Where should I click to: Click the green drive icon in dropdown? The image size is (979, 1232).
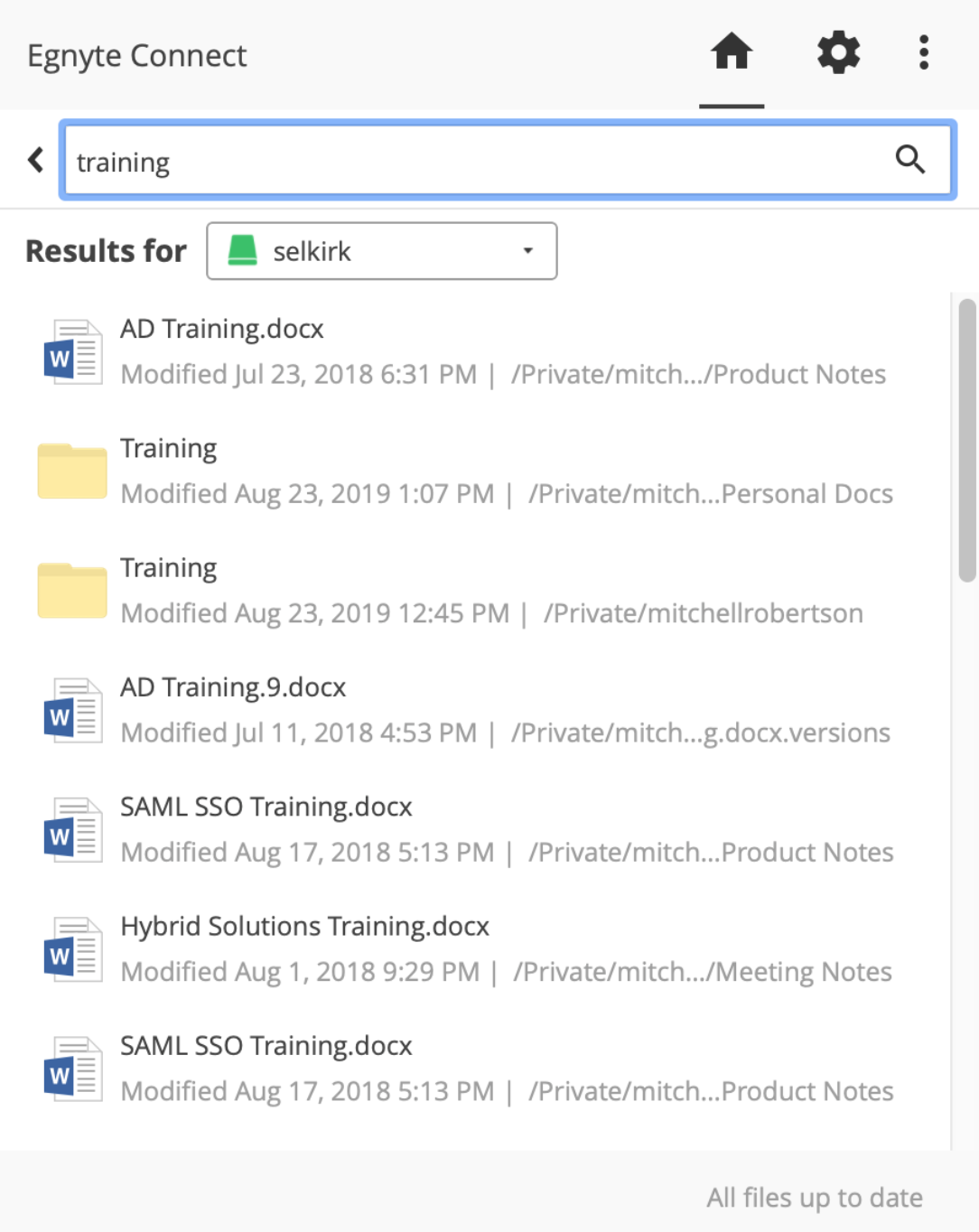point(242,250)
